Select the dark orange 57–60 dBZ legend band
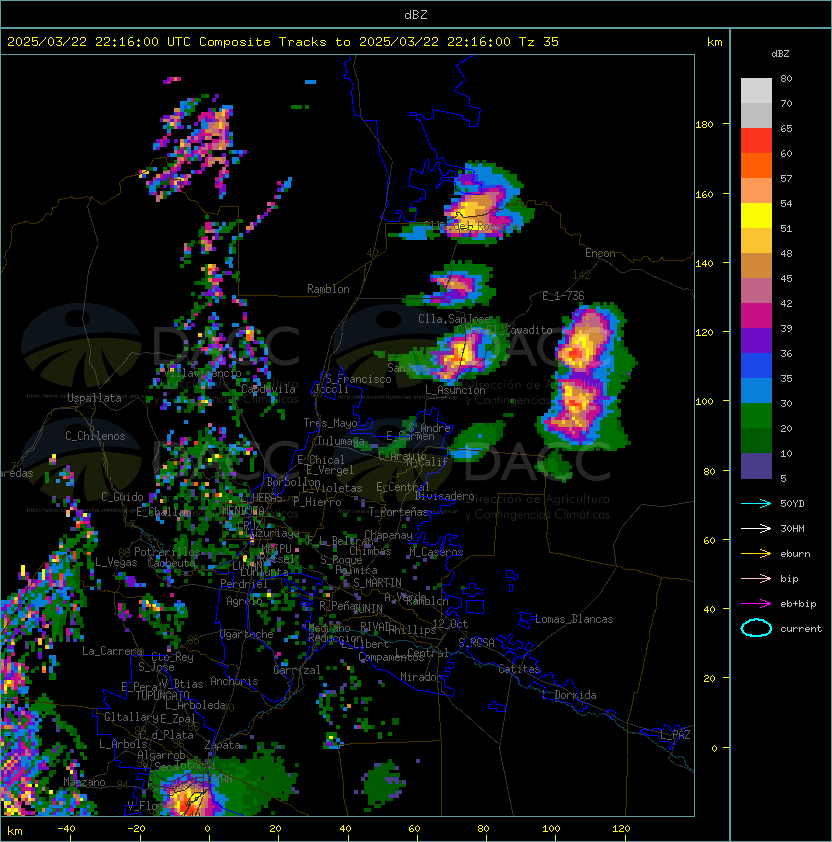832x842 pixels. click(756, 166)
